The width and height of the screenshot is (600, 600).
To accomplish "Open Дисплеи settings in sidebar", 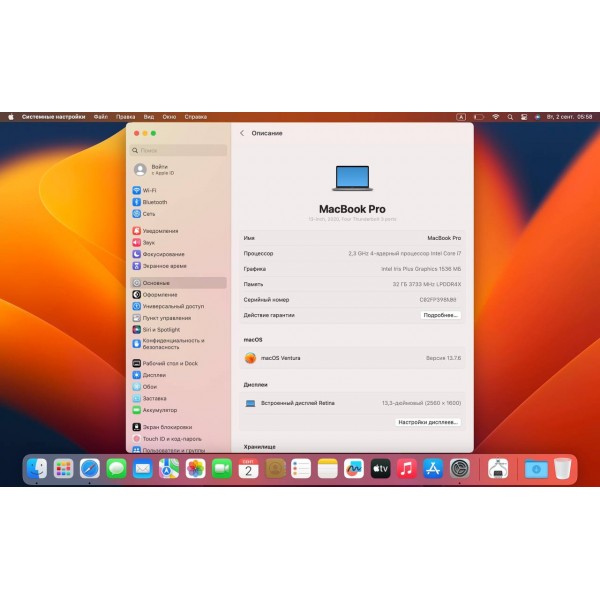I will coord(149,375).
